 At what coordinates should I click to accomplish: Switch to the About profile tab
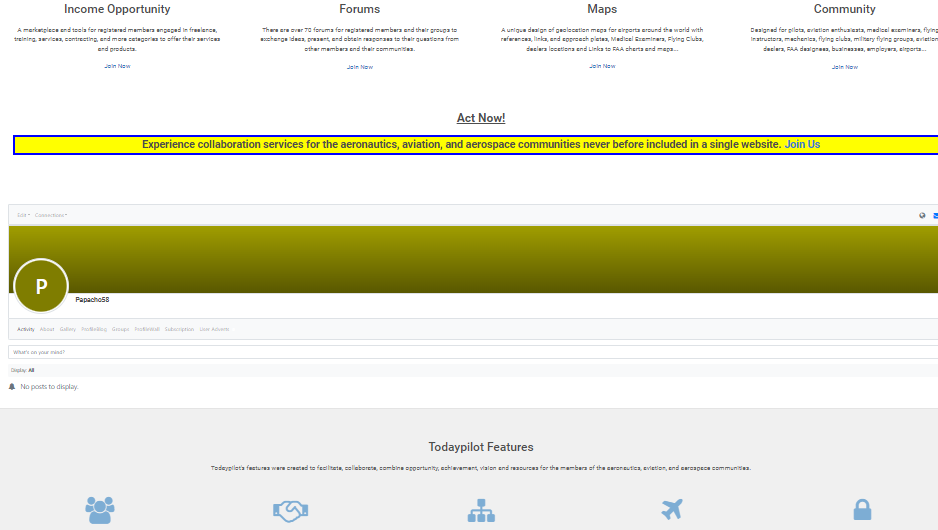click(47, 329)
